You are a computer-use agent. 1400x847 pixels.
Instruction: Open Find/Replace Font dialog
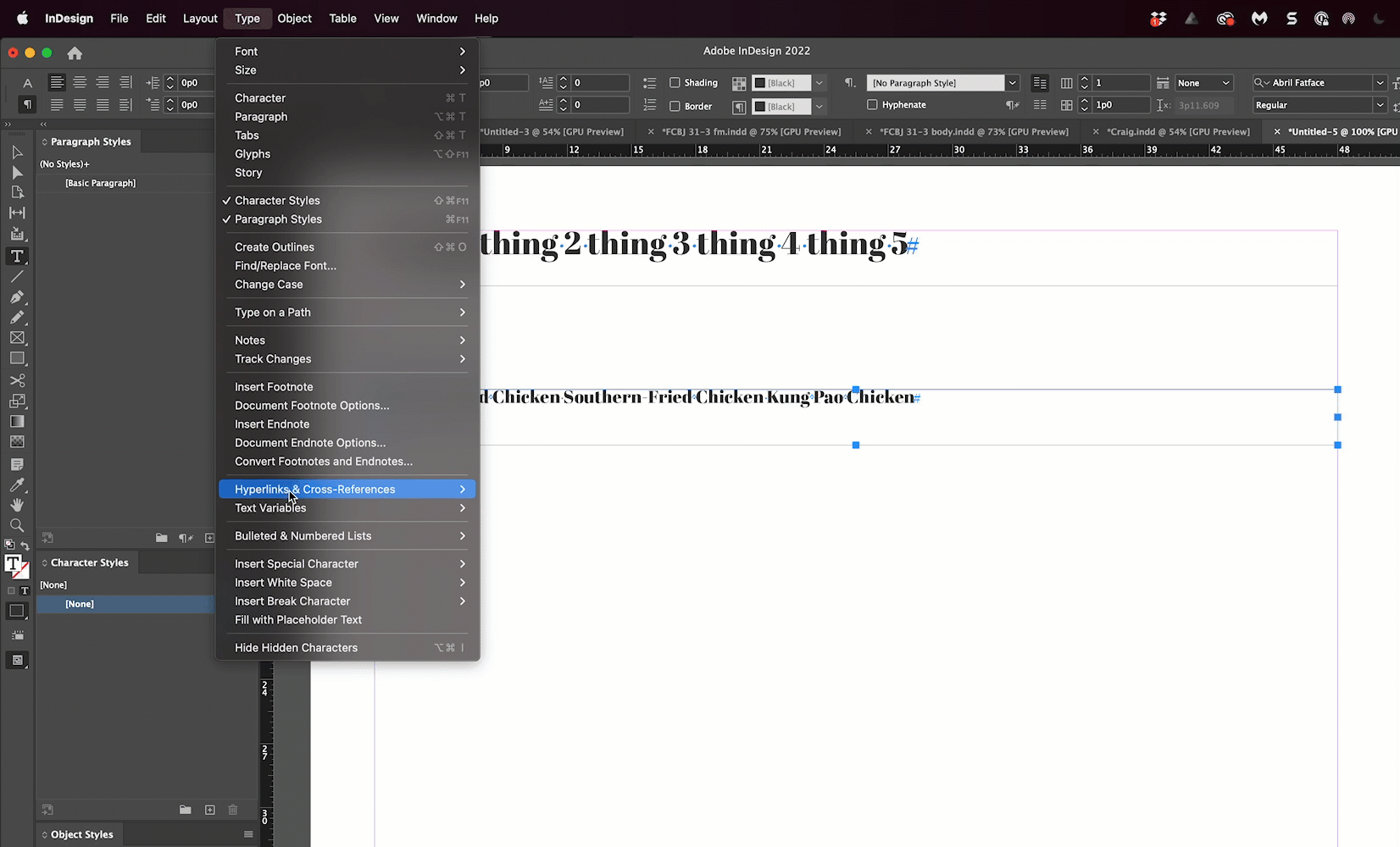(347, 266)
